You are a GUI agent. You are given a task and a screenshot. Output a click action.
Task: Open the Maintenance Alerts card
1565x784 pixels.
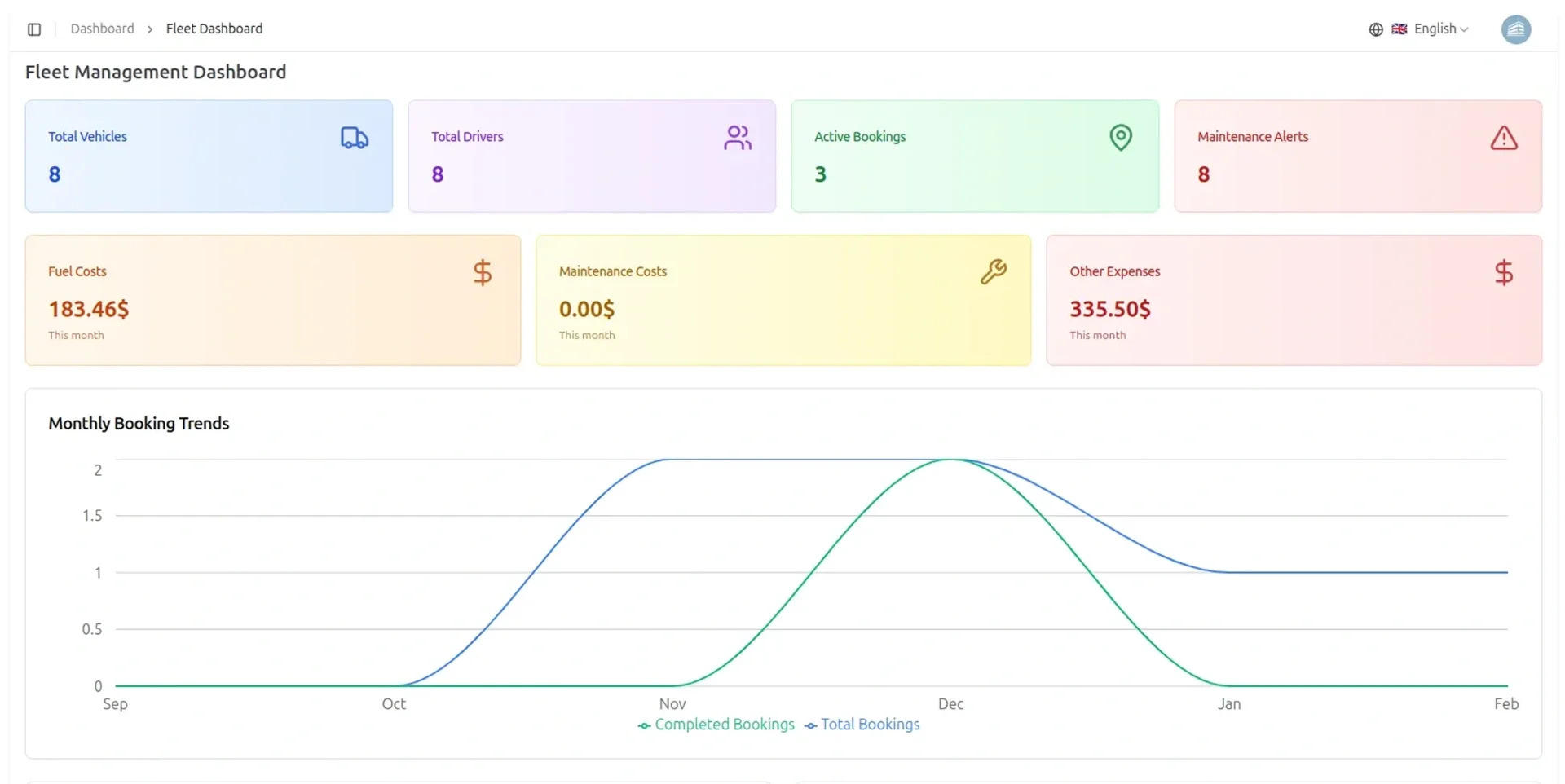click(1358, 156)
